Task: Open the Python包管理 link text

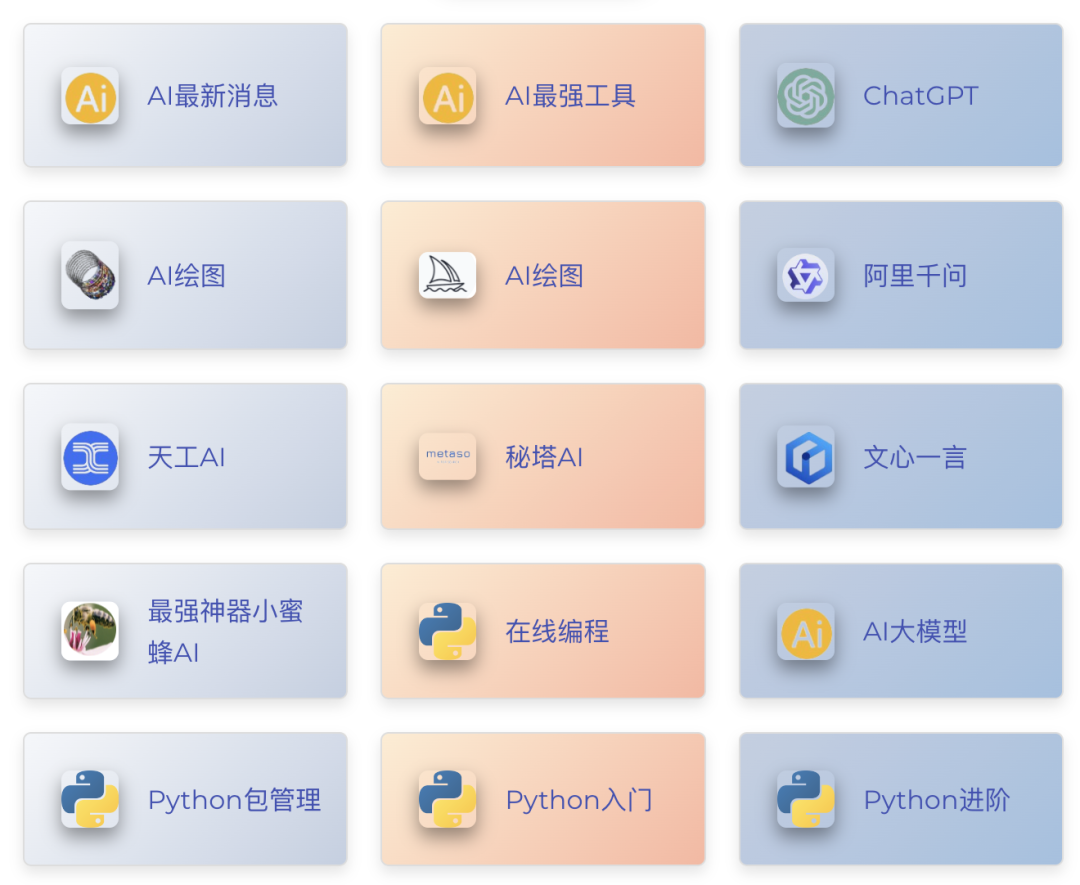Action: click(x=235, y=800)
